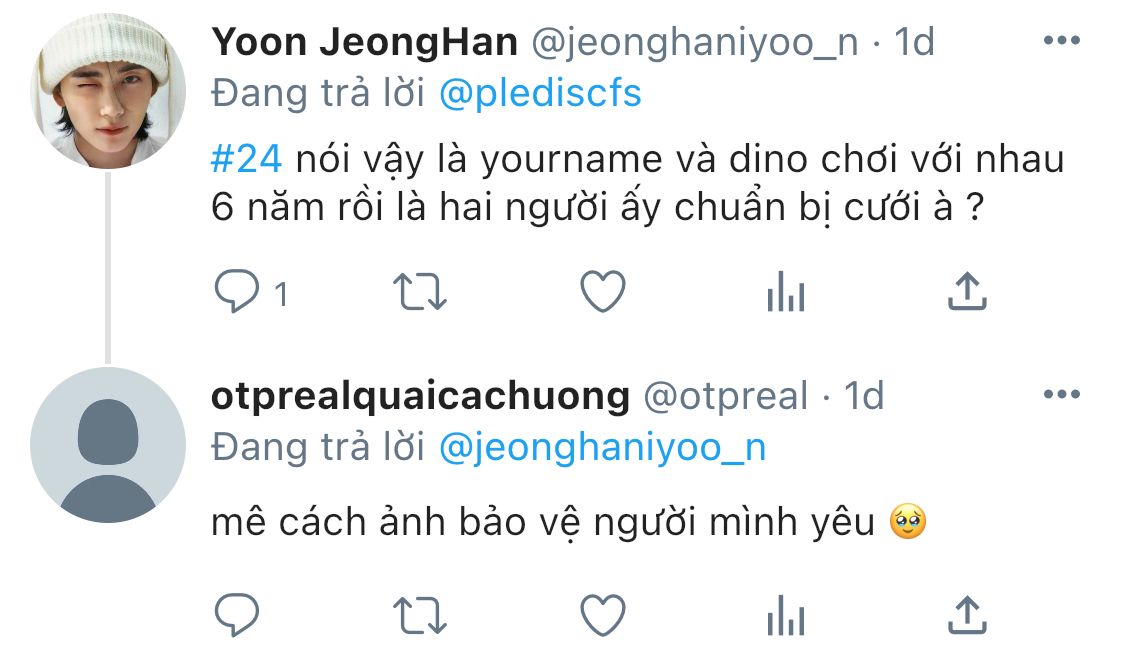Retweet Yoon JeongHan's tweet
Viewport: 1125px width, 649px height.
point(420,292)
